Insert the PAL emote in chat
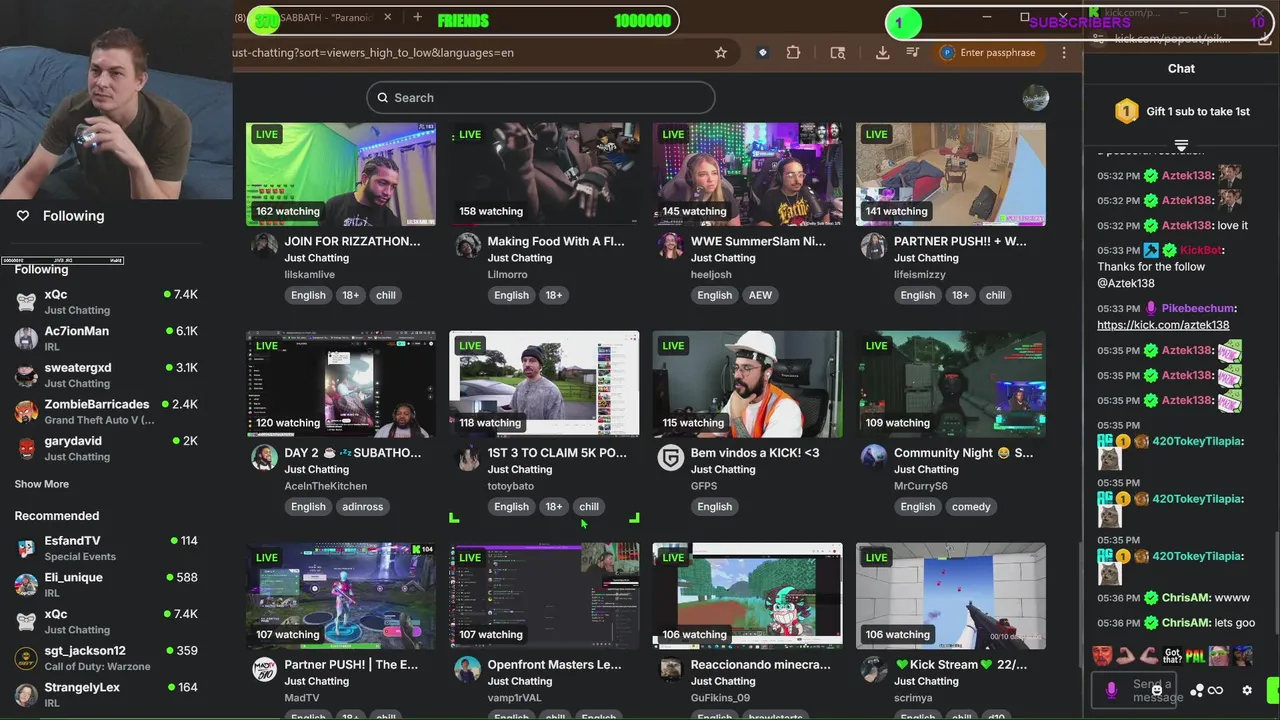Image resolution: width=1280 pixels, height=720 pixels. (1195, 656)
